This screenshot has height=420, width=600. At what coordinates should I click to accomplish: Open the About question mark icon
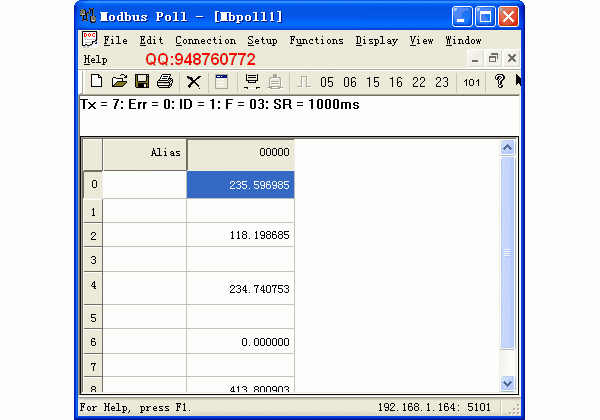[500, 82]
